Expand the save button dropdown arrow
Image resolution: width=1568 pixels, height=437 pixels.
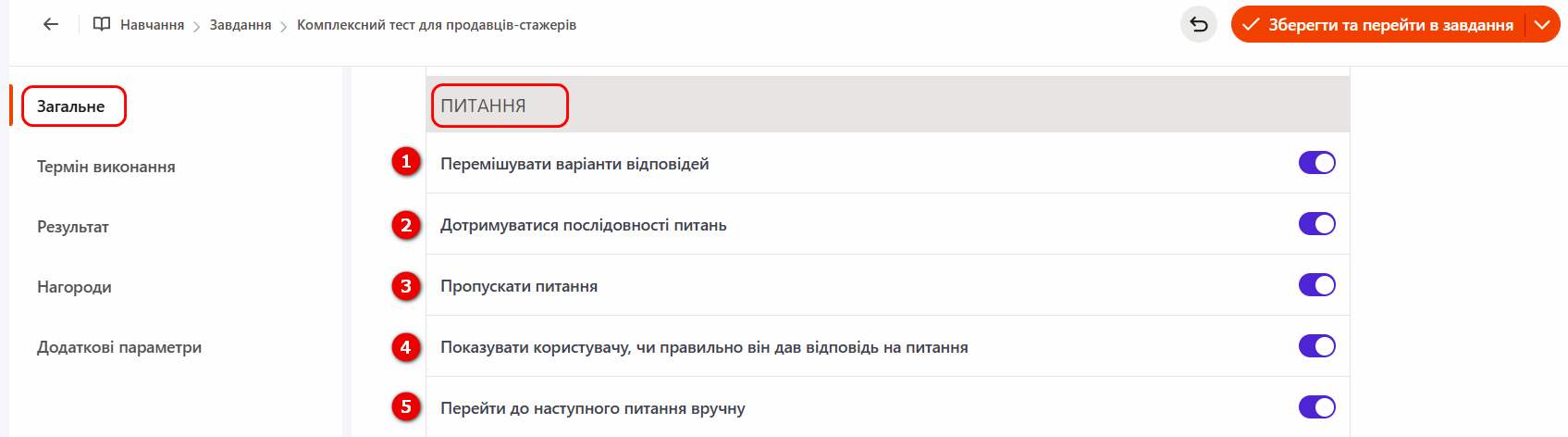(1542, 25)
